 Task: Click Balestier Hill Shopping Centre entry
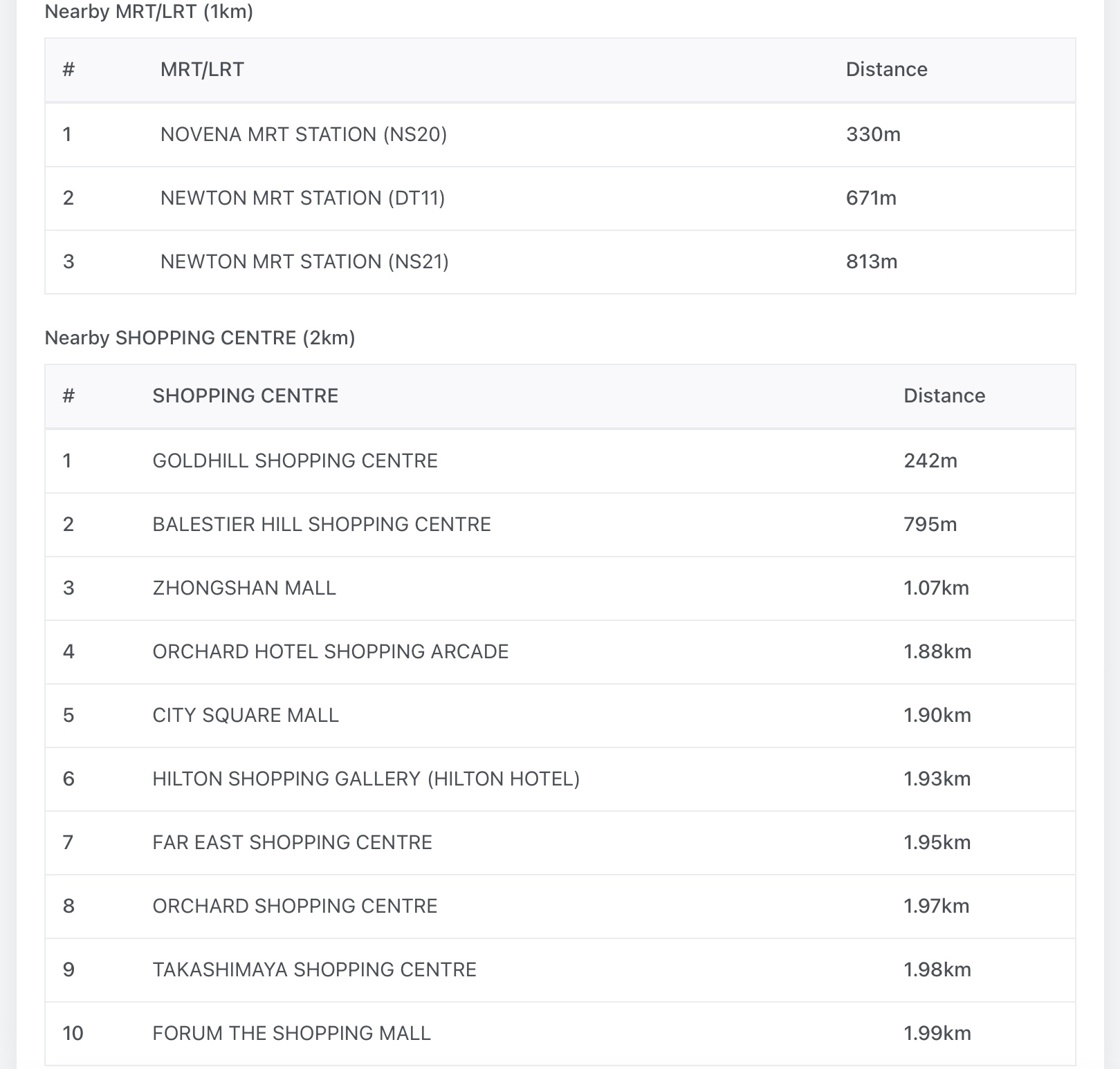pos(321,524)
